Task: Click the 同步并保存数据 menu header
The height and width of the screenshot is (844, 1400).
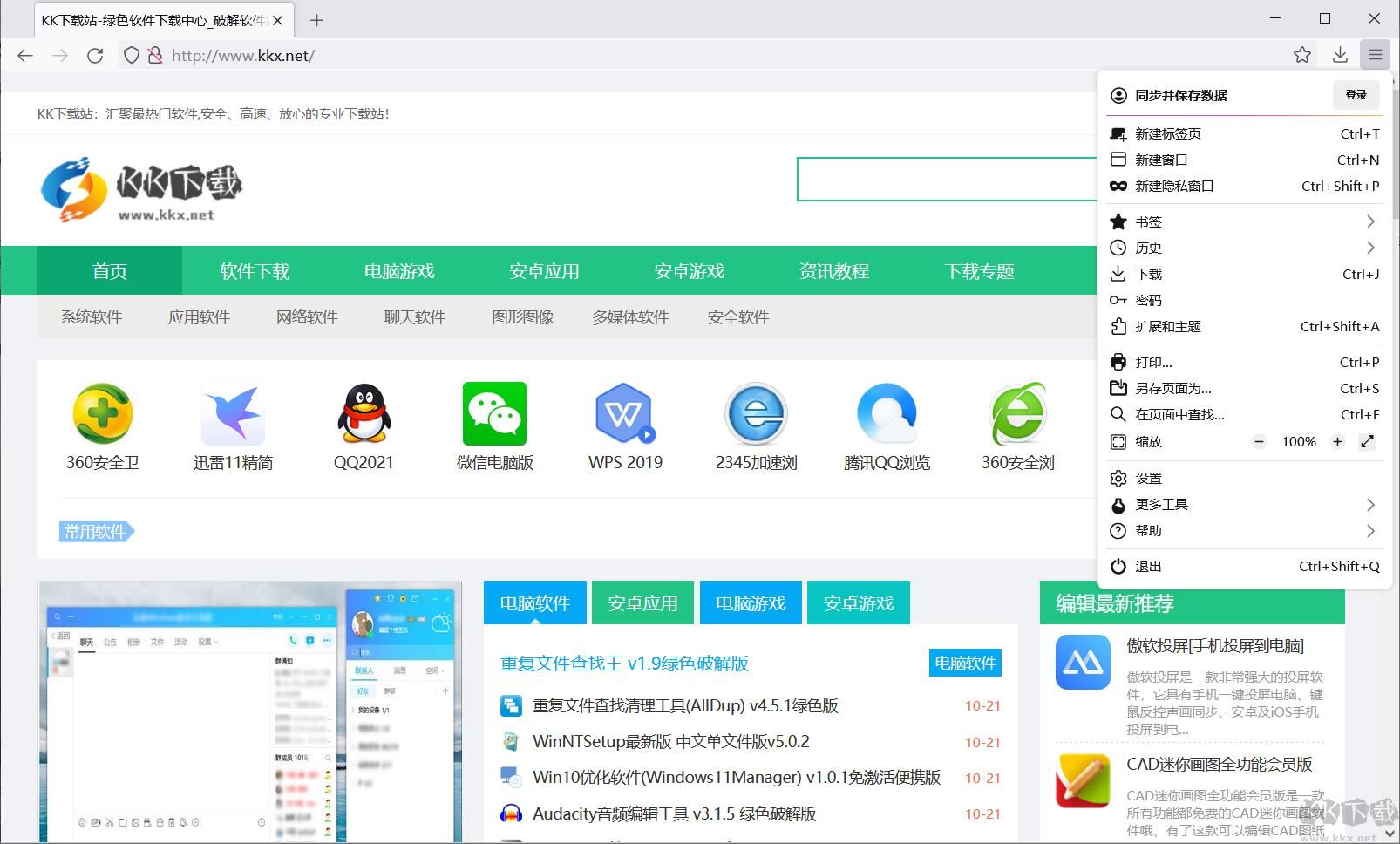Action: (1180, 95)
